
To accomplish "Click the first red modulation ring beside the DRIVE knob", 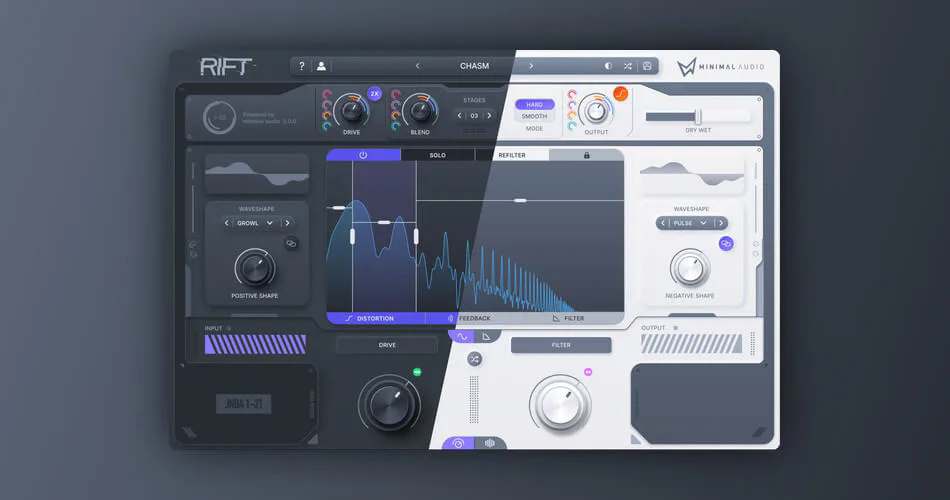I will [x=327, y=94].
